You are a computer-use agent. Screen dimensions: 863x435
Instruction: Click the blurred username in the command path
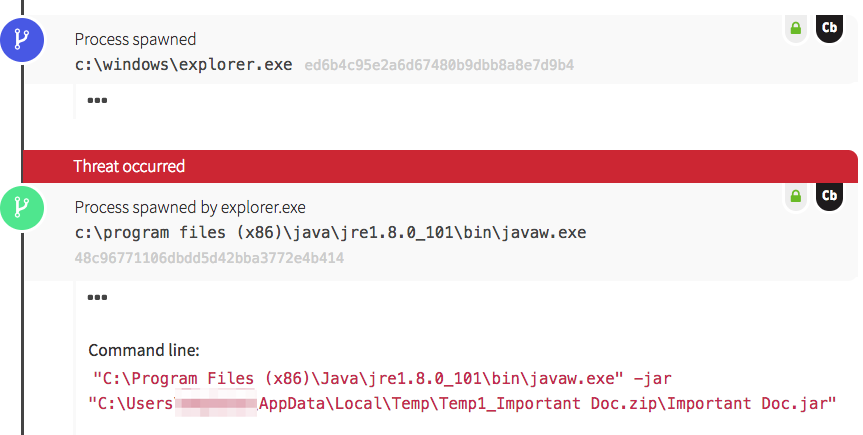pos(215,404)
